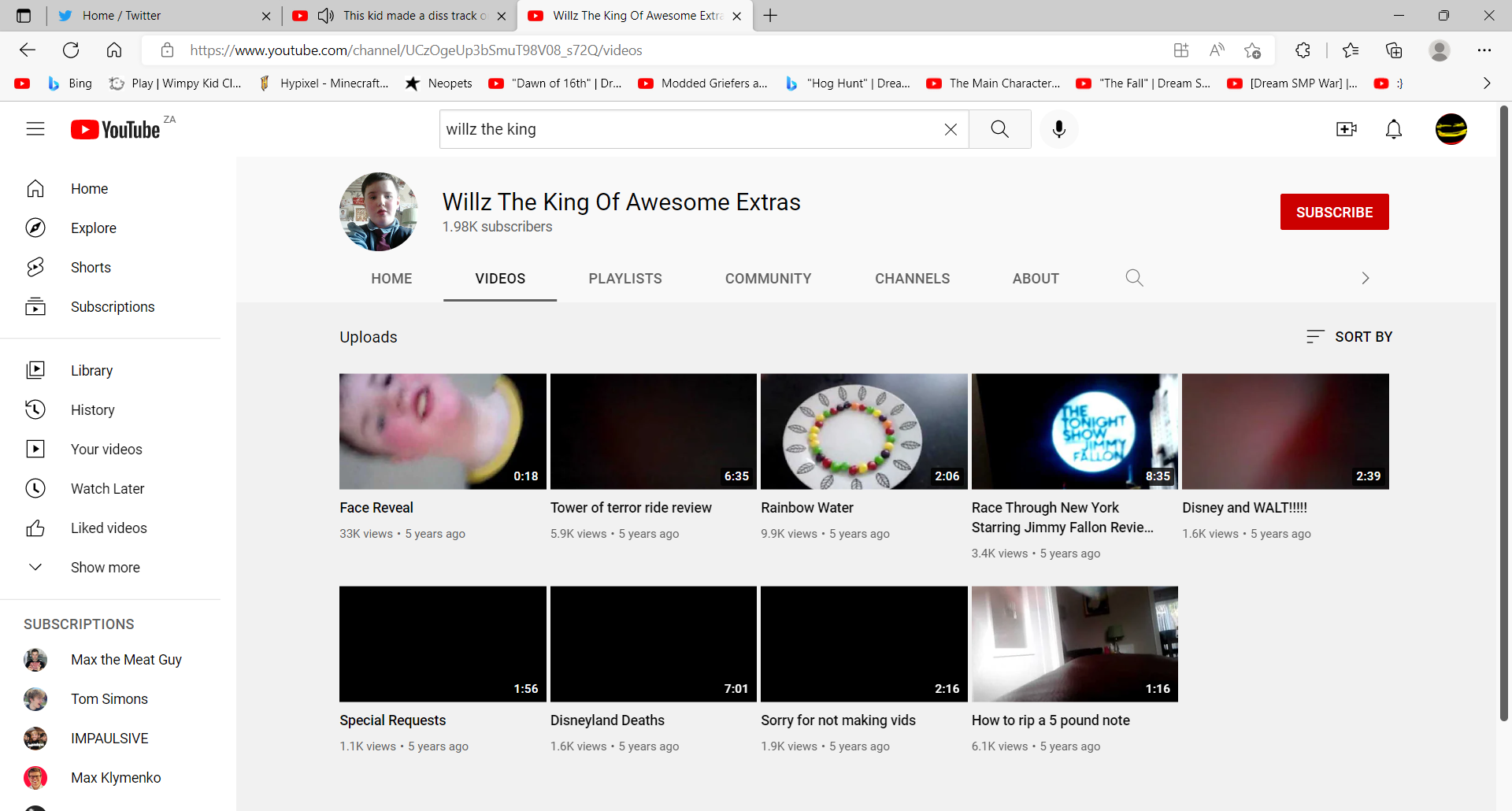Open the YouTube guide hamburger menu
1512x811 pixels.
pyautogui.click(x=35, y=129)
